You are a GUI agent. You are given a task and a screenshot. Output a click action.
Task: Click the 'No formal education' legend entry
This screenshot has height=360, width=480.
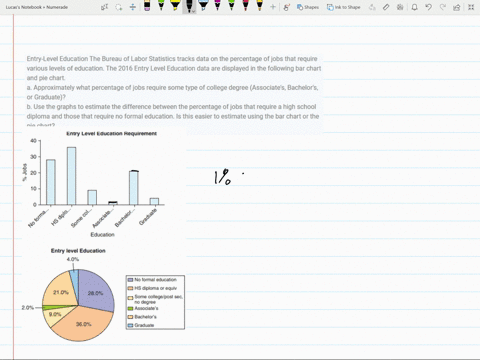[152, 280]
